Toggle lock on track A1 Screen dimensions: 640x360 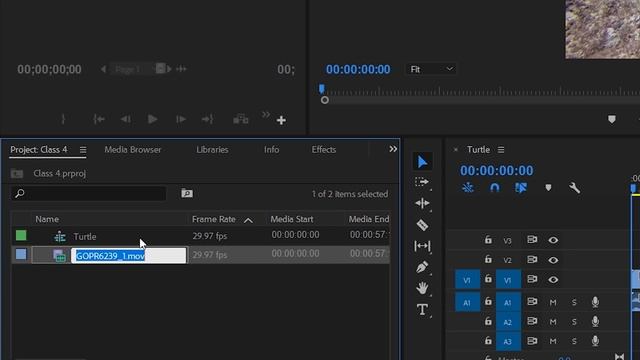click(488, 302)
